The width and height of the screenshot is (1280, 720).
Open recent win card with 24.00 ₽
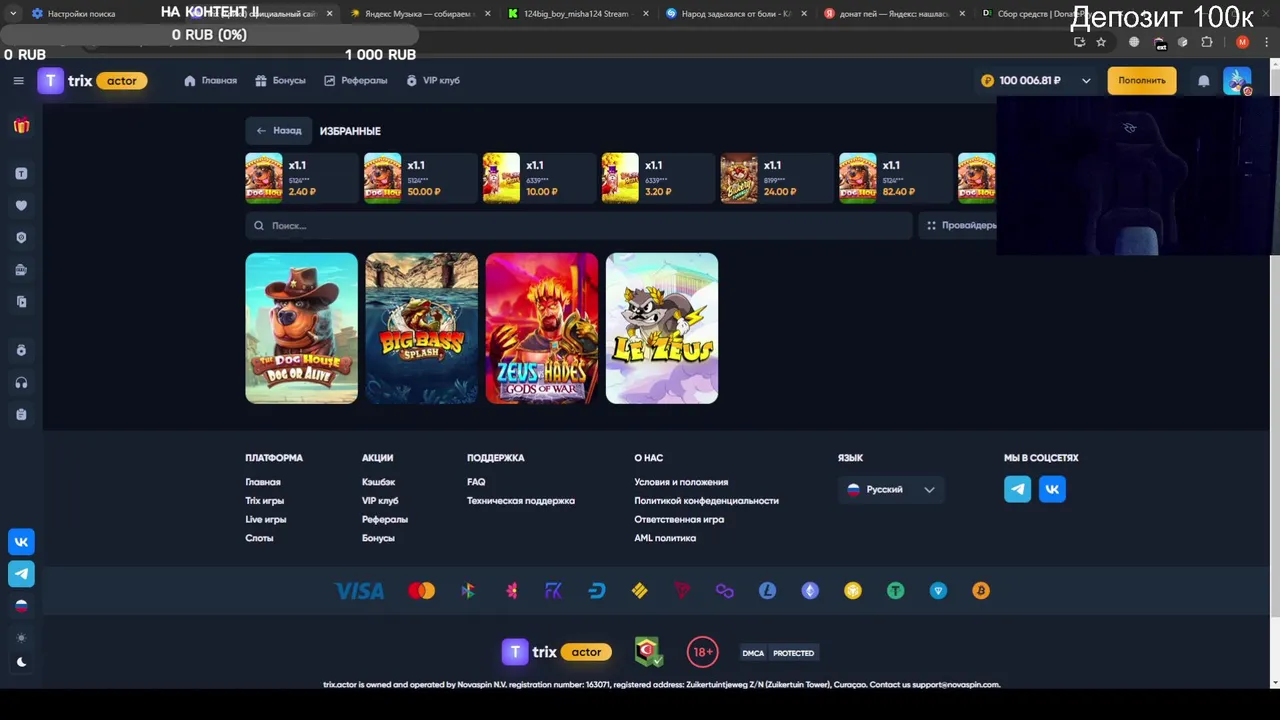(775, 178)
